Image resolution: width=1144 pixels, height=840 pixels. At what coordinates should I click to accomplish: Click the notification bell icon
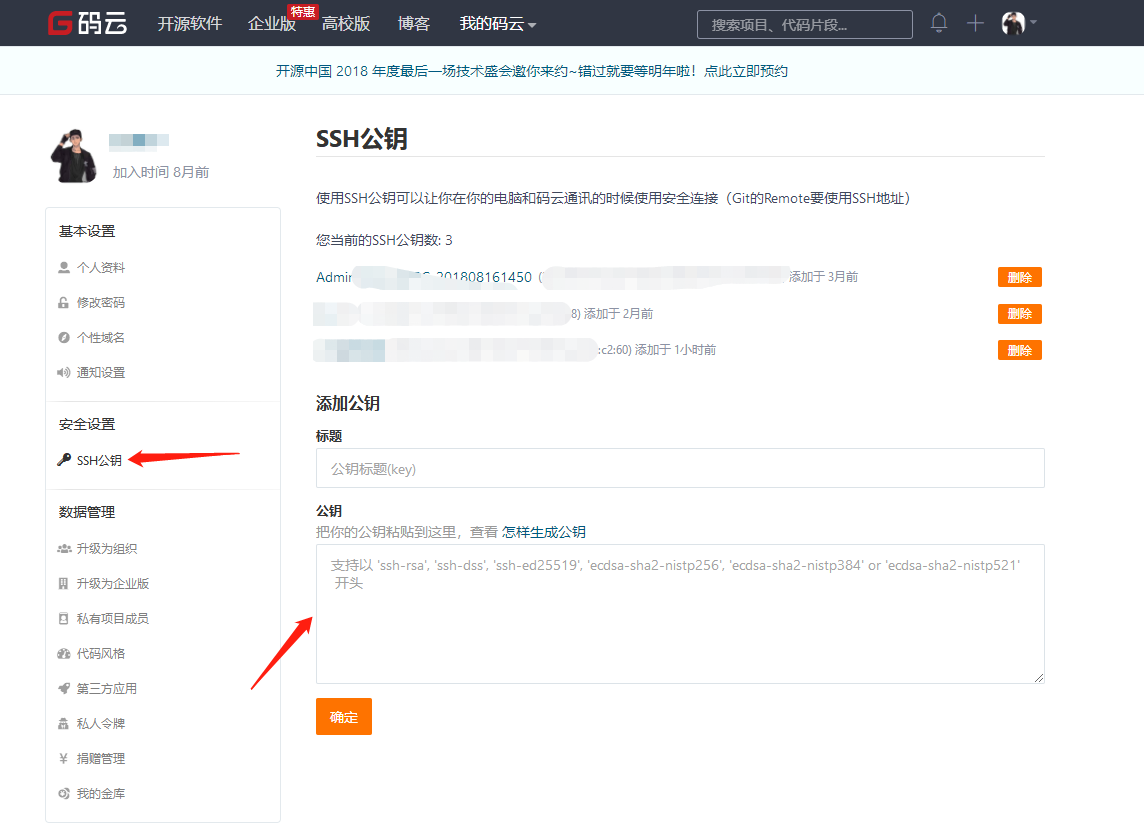pos(939,23)
